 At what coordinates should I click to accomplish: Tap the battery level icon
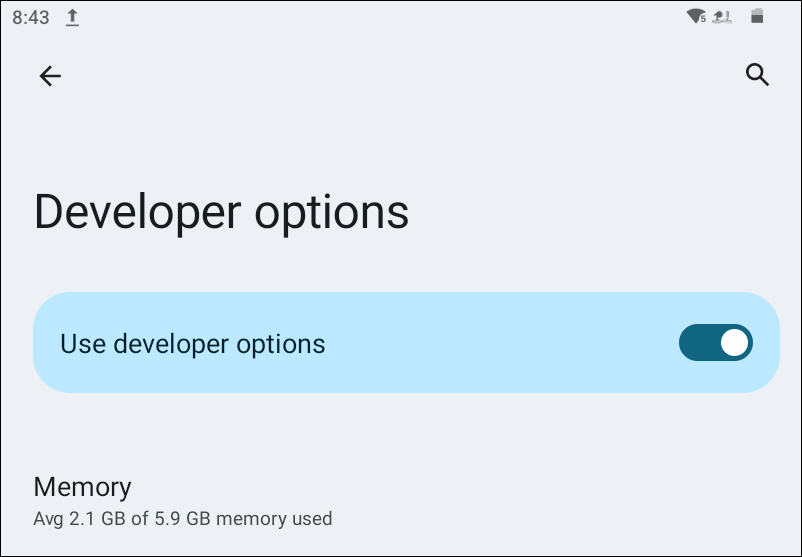tap(757, 16)
